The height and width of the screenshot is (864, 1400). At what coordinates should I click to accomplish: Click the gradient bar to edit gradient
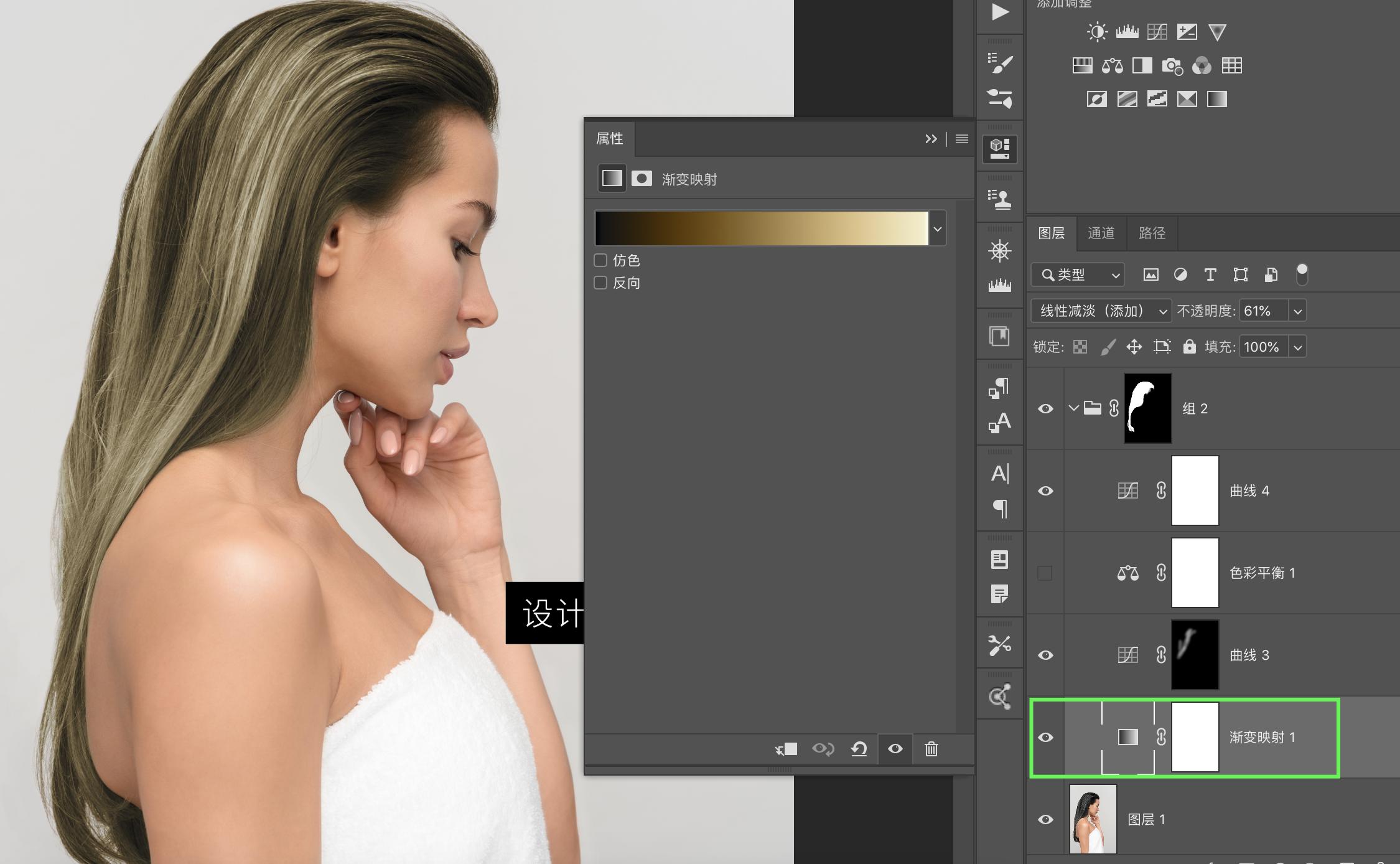click(762, 228)
